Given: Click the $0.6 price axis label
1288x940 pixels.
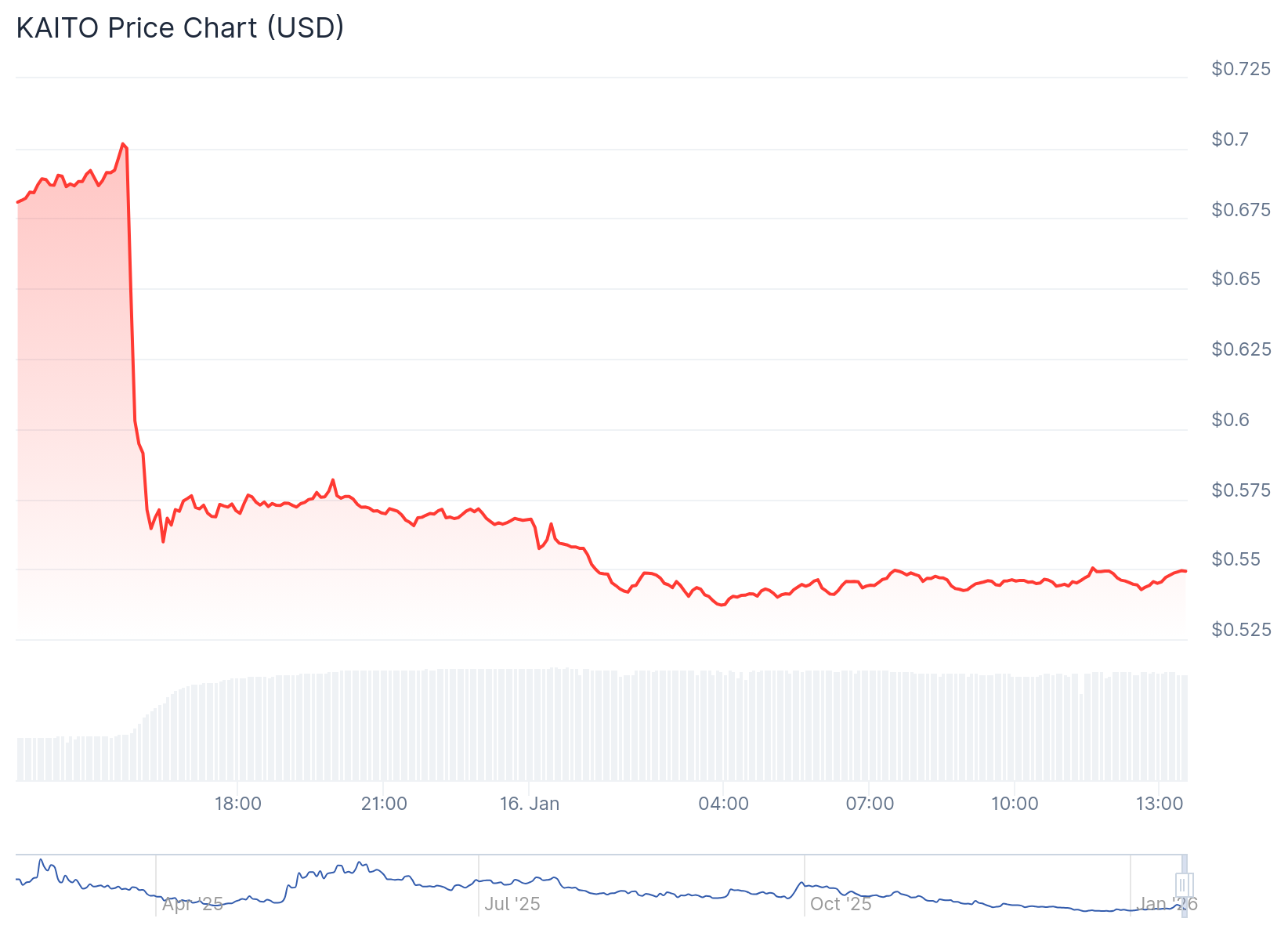Looking at the screenshot, I should point(1231,420).
